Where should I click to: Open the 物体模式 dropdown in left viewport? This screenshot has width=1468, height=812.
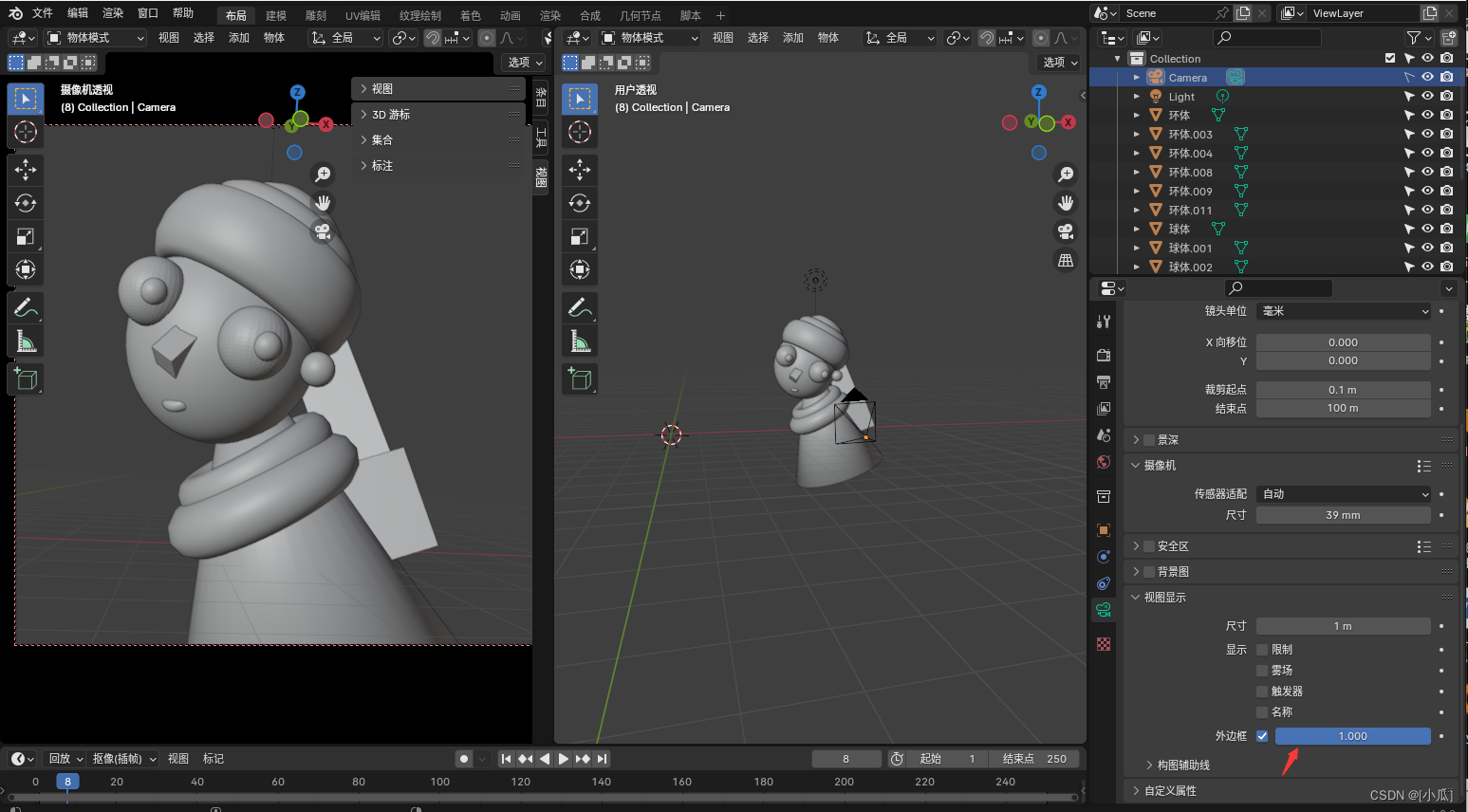pos(96,38)
